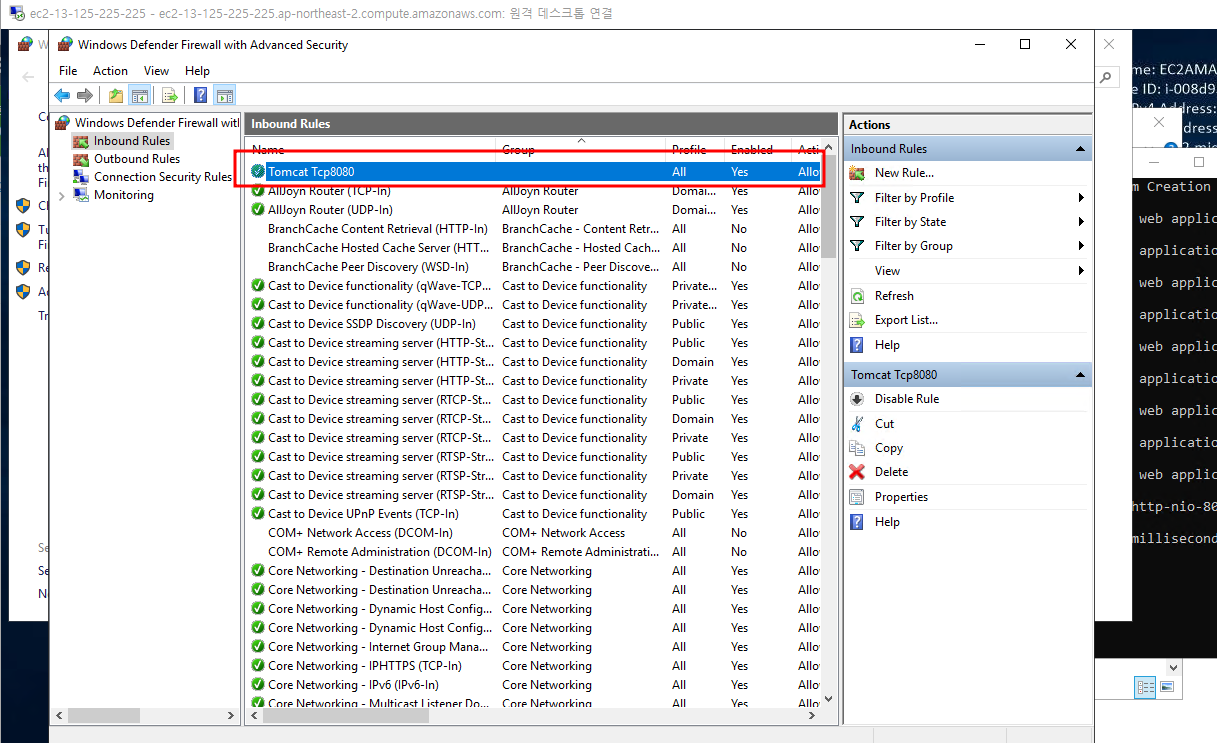Viewport: 1217px width, 743px height.
Task: Click the Disable Rule action
Action: 907,399
